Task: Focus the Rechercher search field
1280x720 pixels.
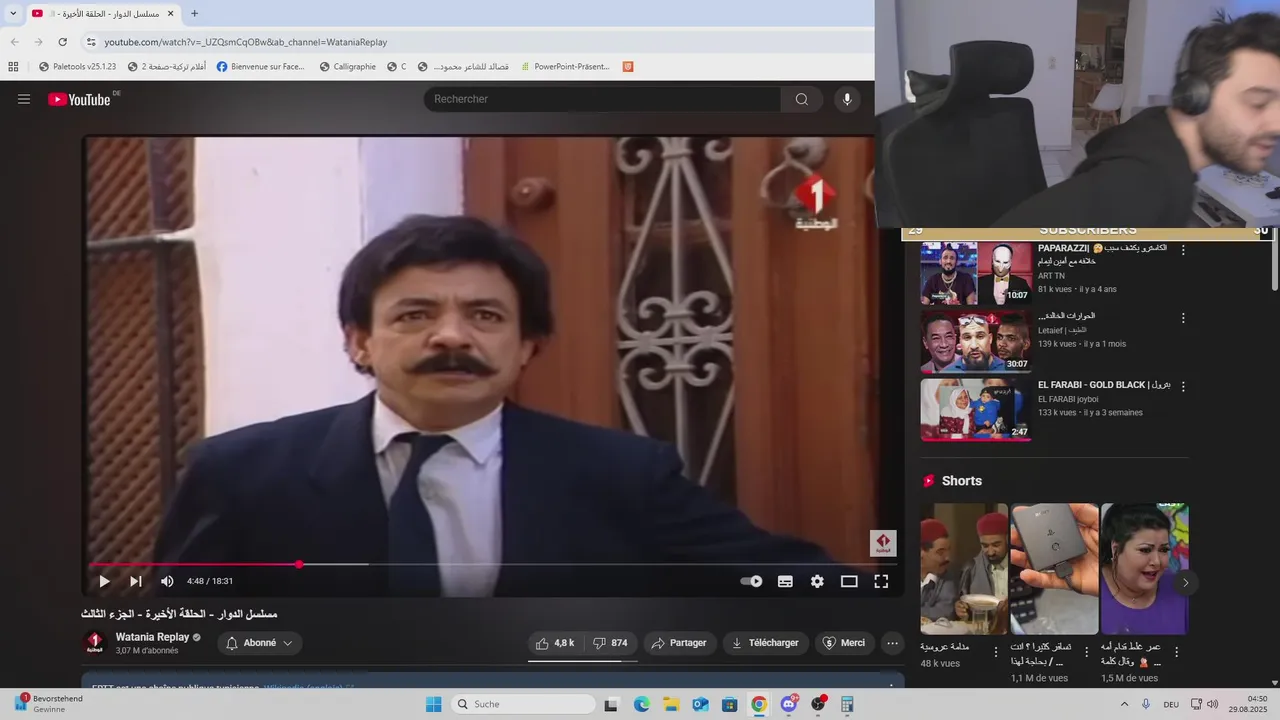Action: click(x=602, y=99)
